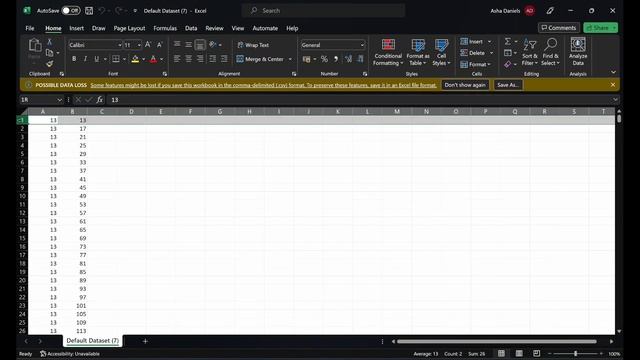
Task: Cut selection with scissors icon
Action: pyautogui.click(x=49, y=41)
